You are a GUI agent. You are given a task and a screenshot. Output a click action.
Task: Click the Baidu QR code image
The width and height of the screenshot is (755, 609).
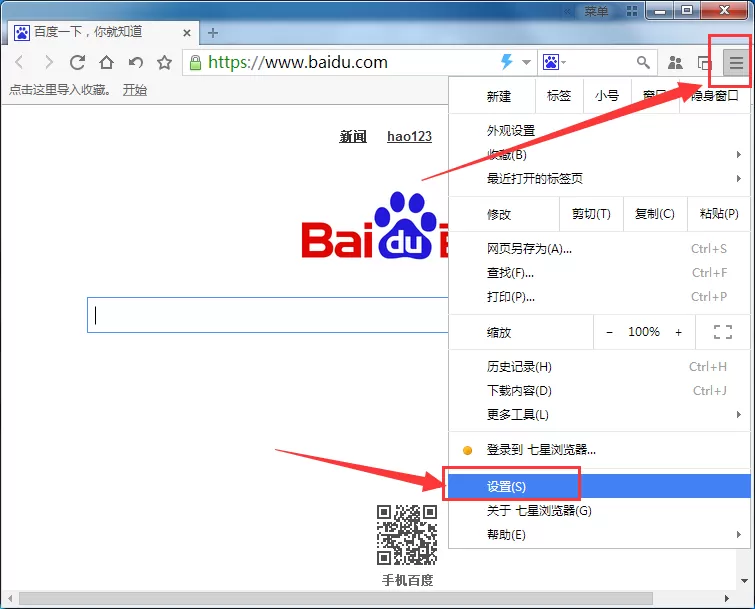point(407,534)
